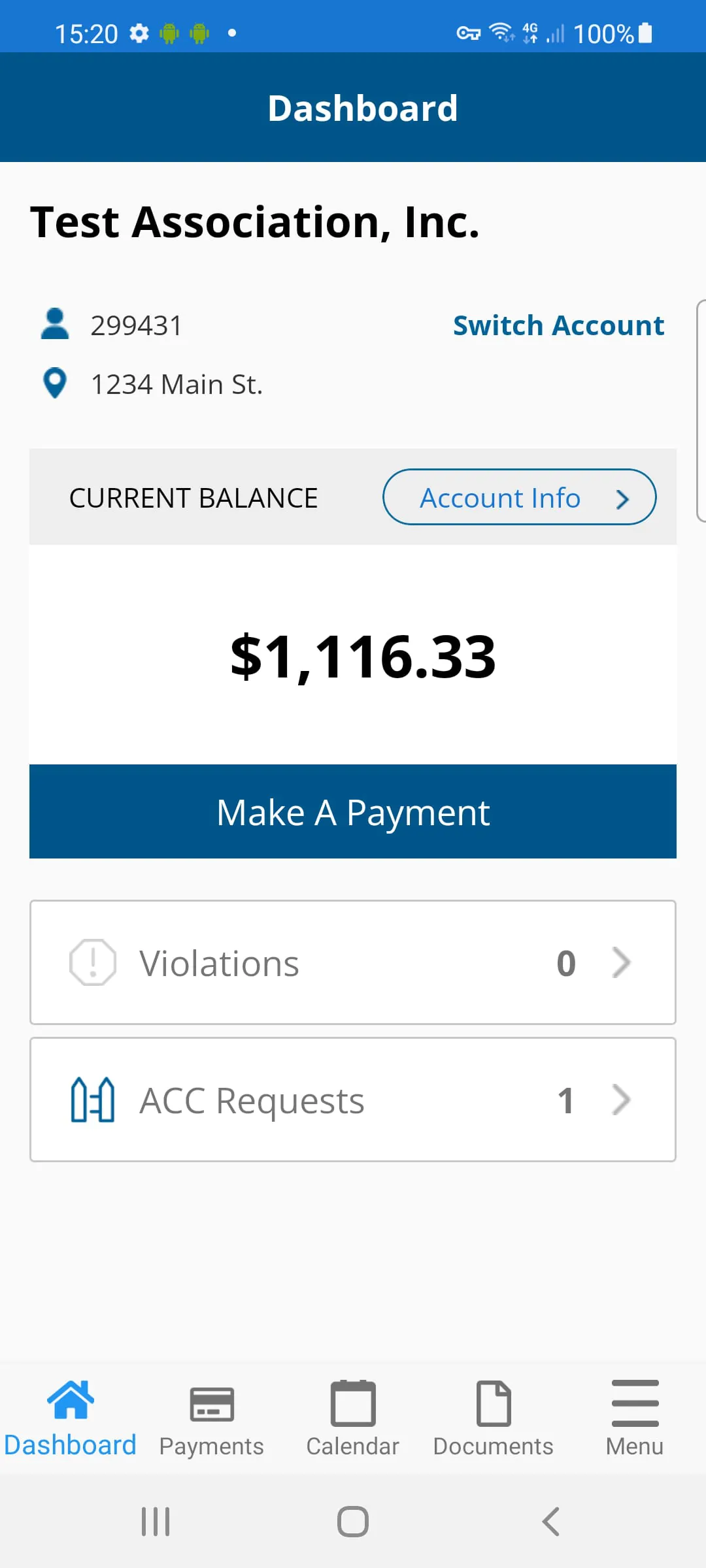This screenshot has width=706, height=1568.
Task: Tap the Switch Account link
Action: pos(558,325)
